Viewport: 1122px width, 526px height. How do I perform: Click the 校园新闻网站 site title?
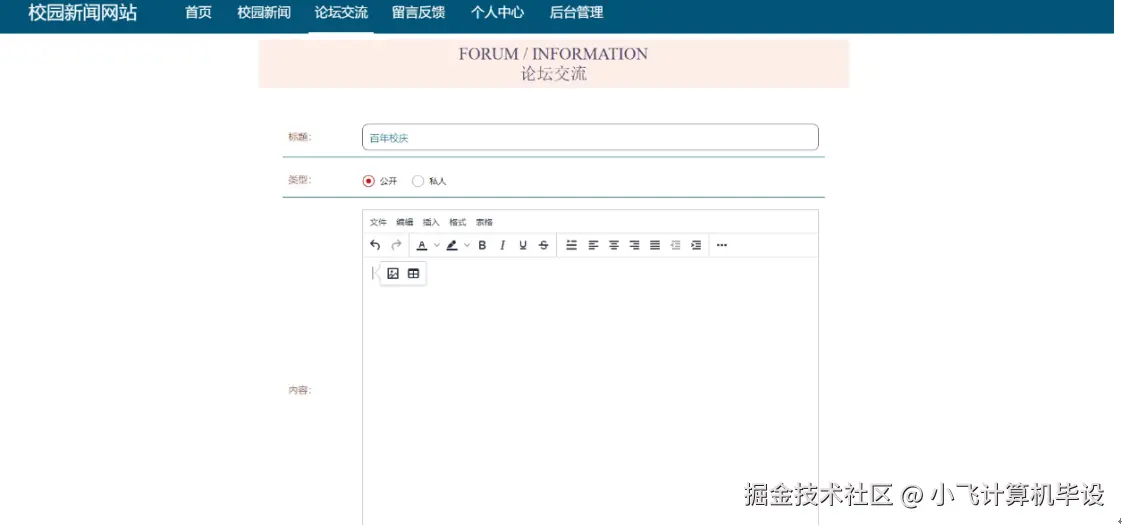[82, 13]
